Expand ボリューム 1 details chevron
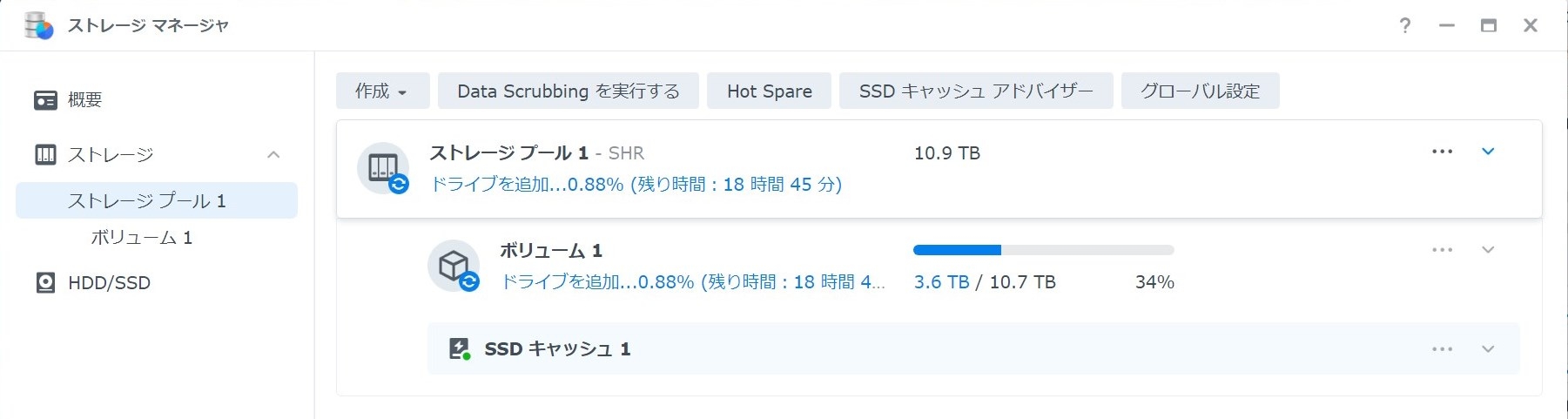This screenshot has width=1568, height=419. 1488,250
